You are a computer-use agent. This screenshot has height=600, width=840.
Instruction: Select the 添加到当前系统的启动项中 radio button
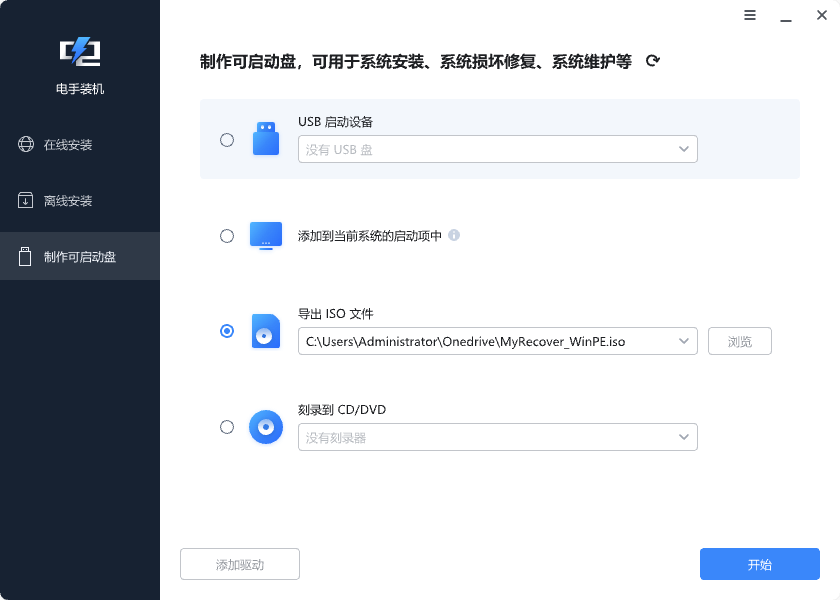coord(227,236)
